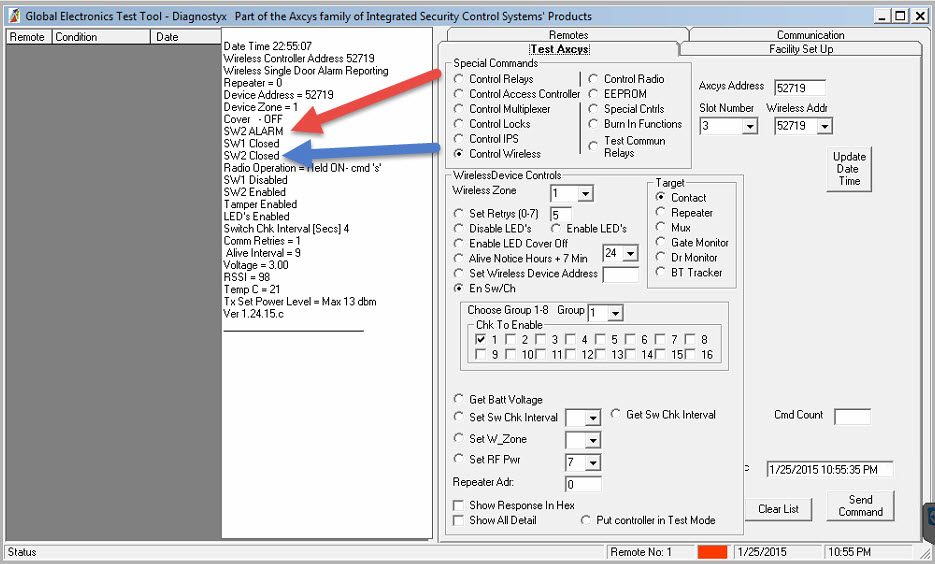Open Alive Notice Hours dropdown showing 24
935x564 pixels.
[x=630, y=253]
